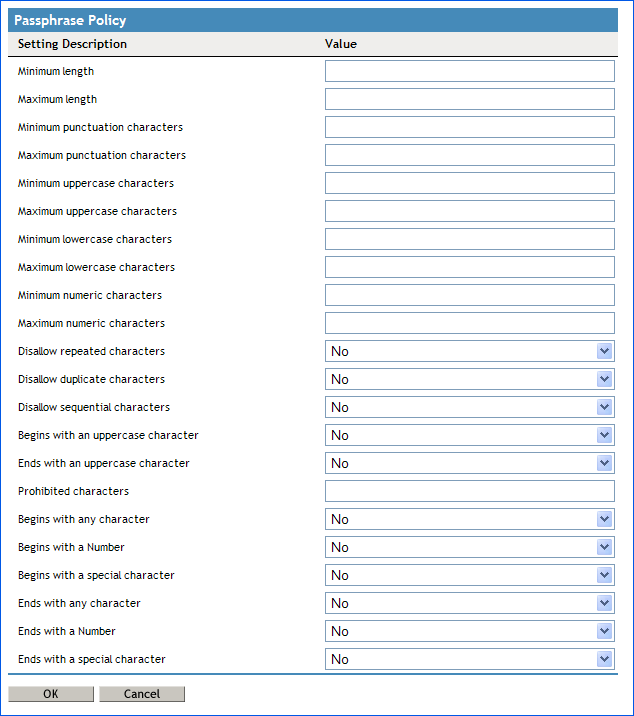Click the Minimum length input field
Screen dimensions: 634x716
point(469,71)
